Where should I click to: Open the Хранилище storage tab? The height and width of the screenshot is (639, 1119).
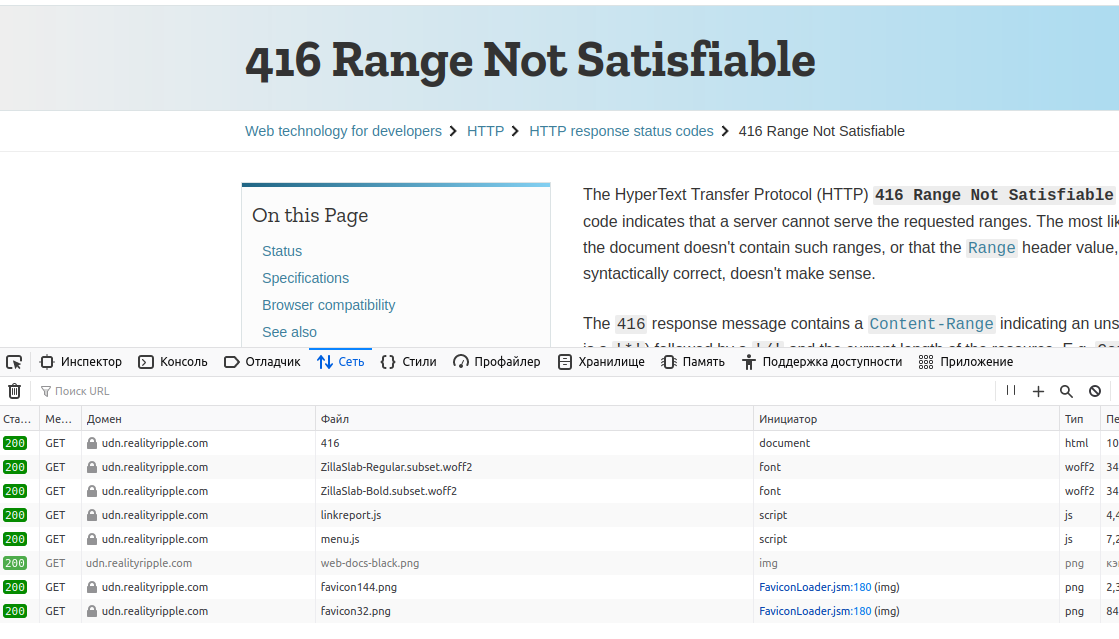pos(601,362)
